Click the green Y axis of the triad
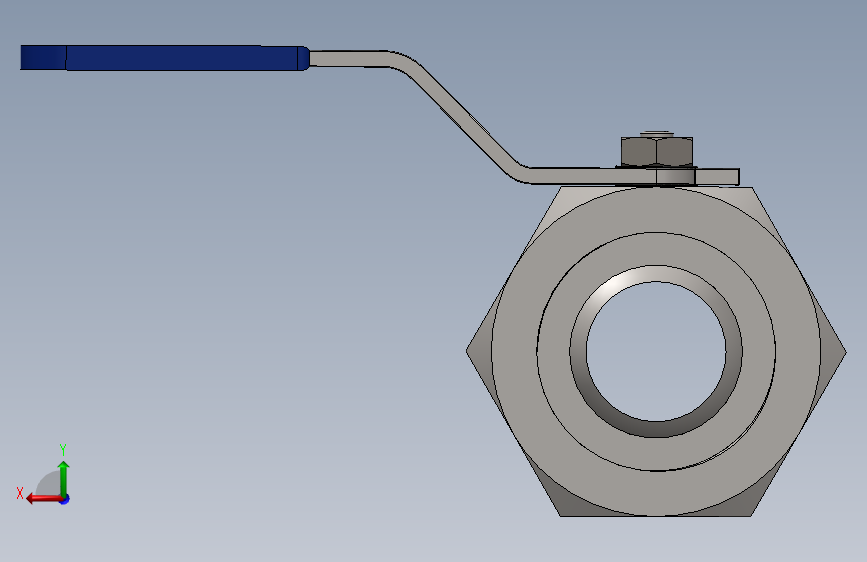 pyautogui.click(x=64, y=478)
